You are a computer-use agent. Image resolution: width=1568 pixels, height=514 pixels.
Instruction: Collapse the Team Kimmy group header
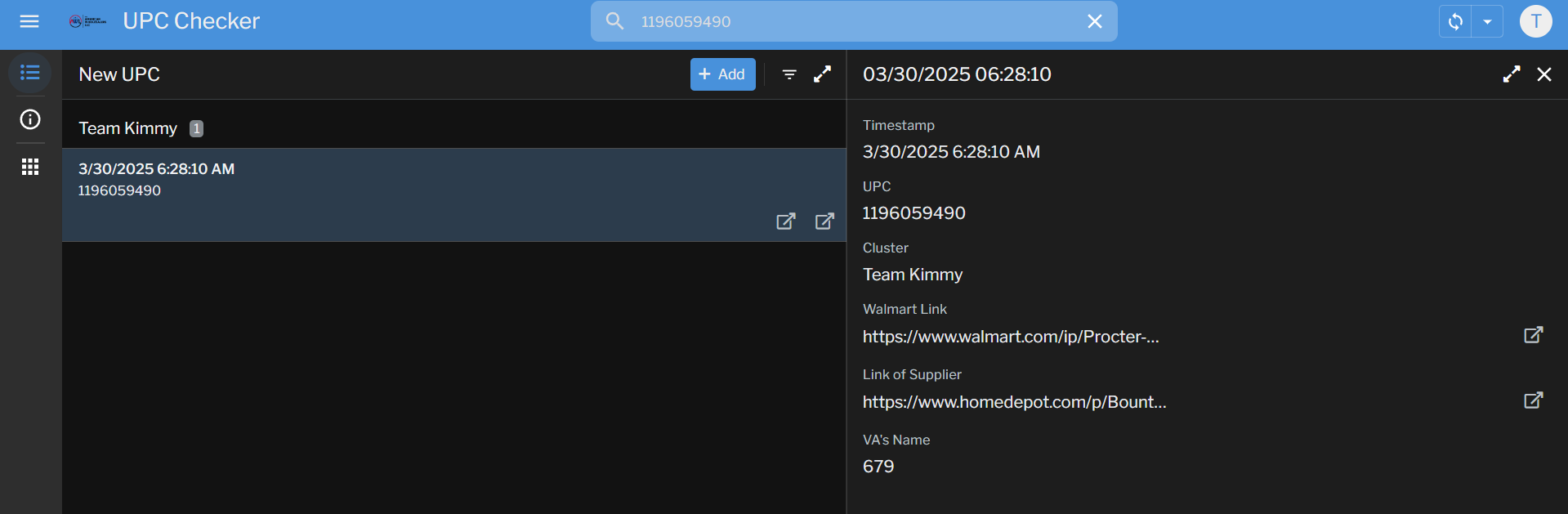[x=453, y=128]
